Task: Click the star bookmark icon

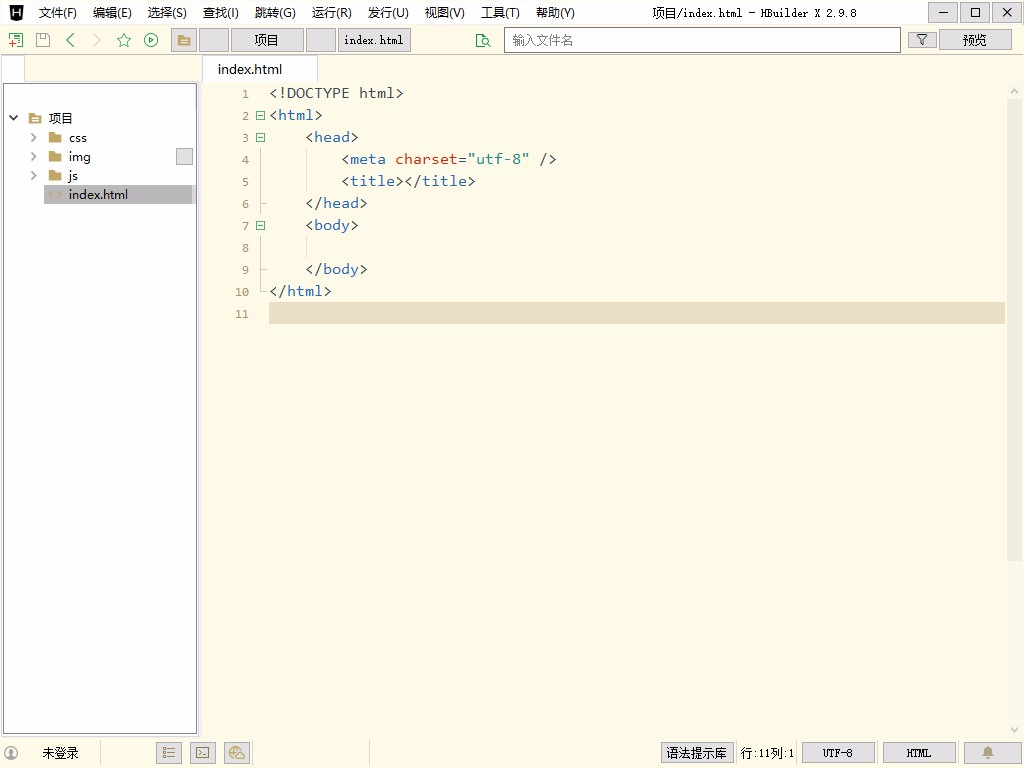Action: click(x=124, y=40)
